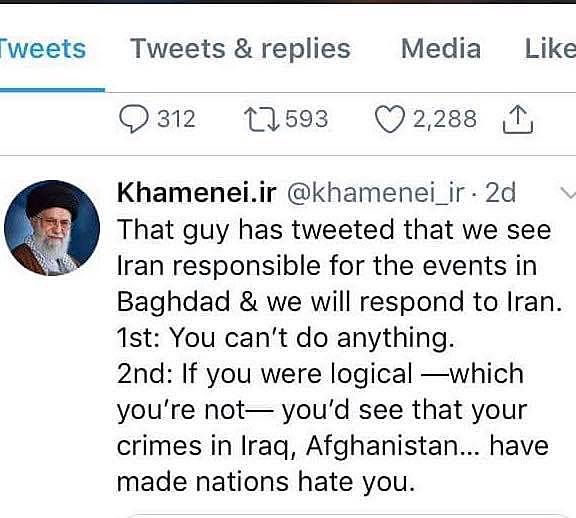View the 2,288 likes count

click(445, 119)
